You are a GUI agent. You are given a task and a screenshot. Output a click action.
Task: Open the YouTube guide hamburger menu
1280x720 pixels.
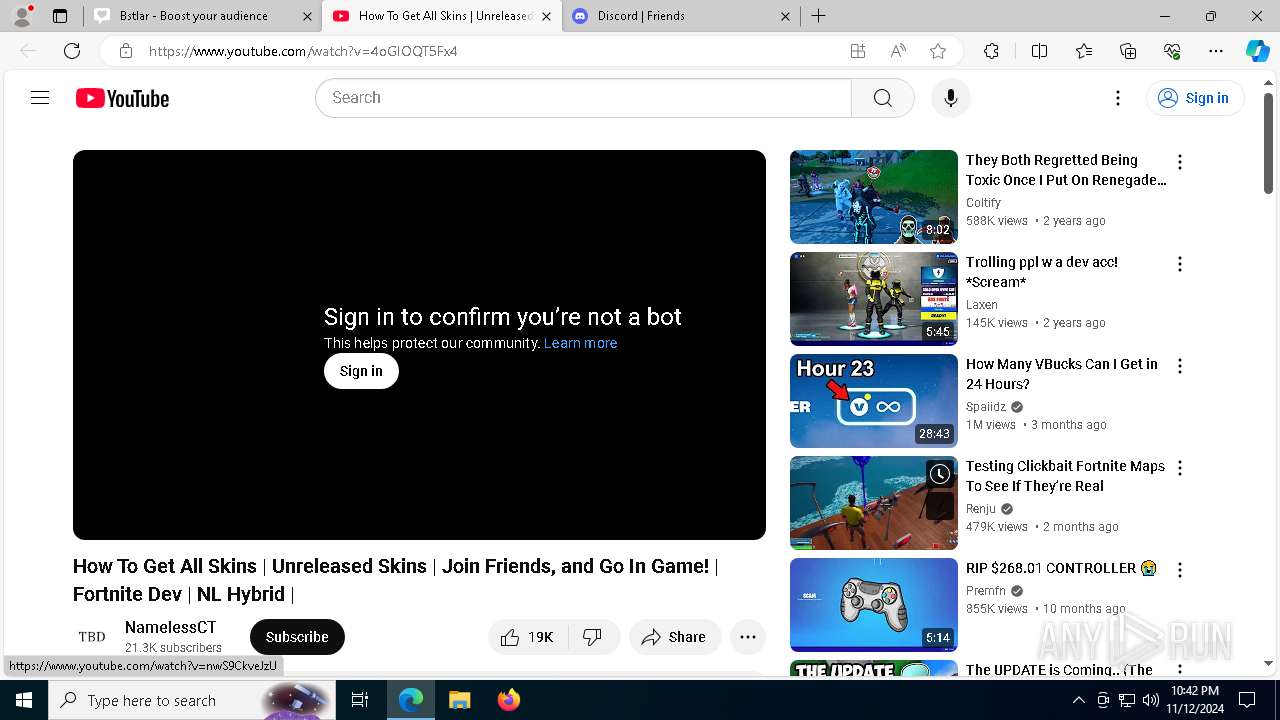[x=40, y=98]
